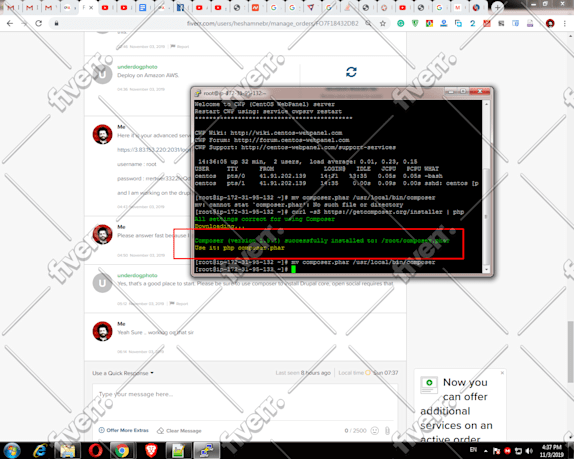The image size is (574, 459).
Task: Switch to Chrome in the taskbar
Action: [x=122, y=451]
